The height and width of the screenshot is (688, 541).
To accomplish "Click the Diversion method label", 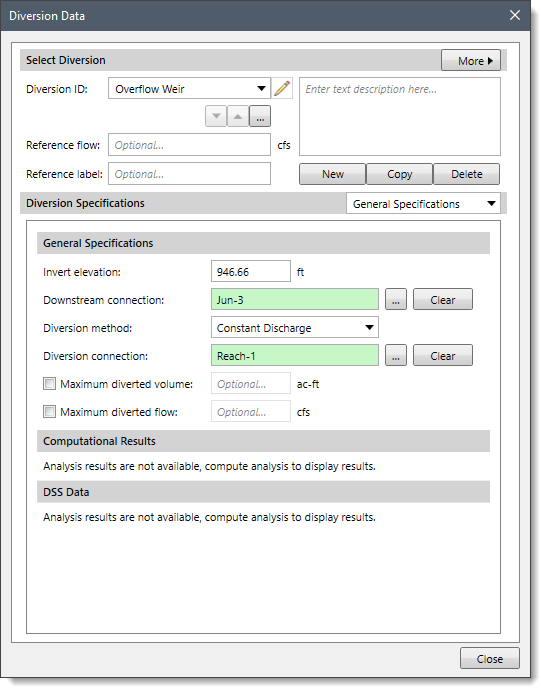I will 87,328.
